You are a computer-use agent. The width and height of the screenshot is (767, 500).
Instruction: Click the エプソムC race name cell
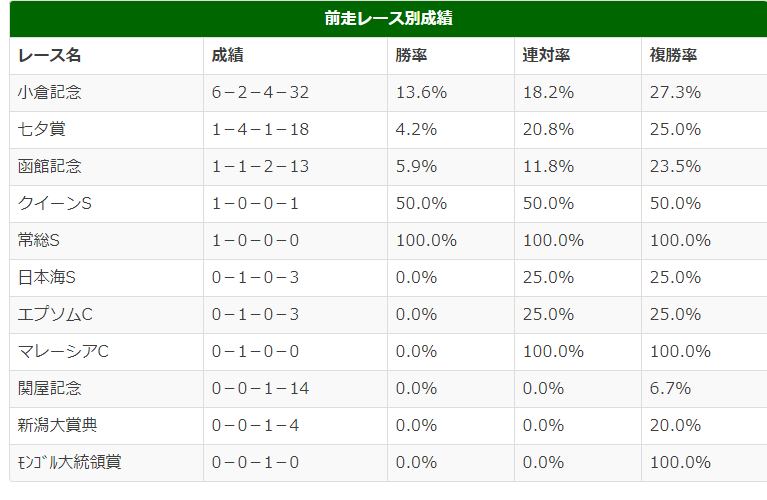point(107,315)
